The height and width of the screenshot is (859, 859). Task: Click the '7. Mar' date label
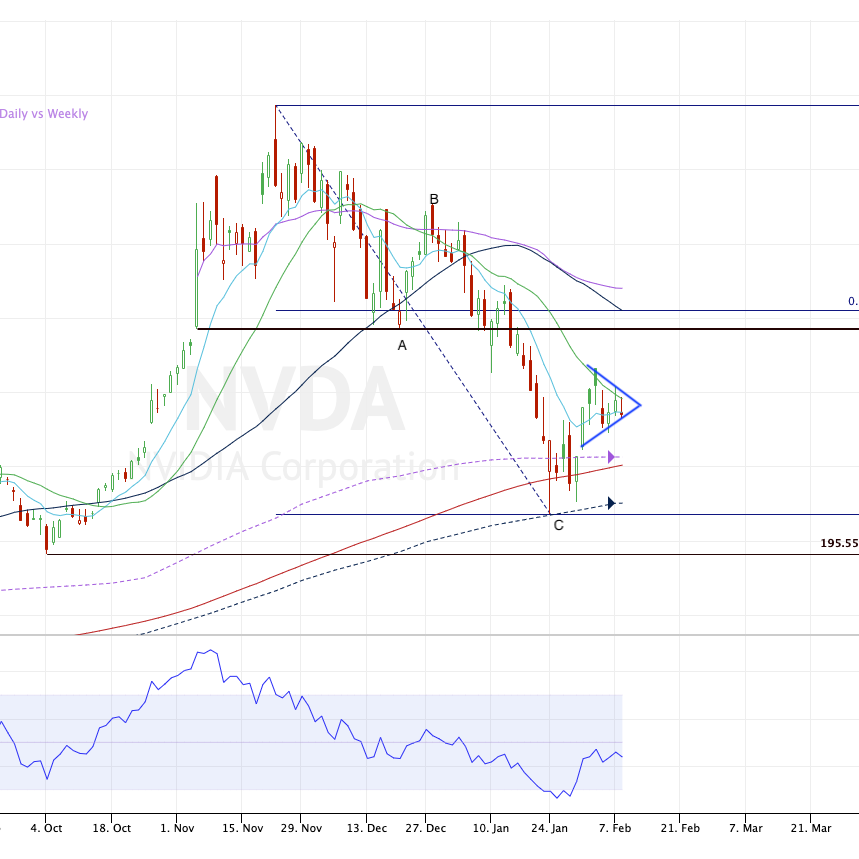click(x=745, y=829)
